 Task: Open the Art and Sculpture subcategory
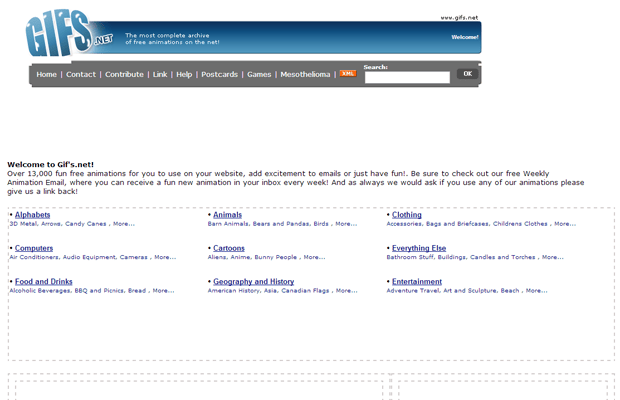point(470,291)
